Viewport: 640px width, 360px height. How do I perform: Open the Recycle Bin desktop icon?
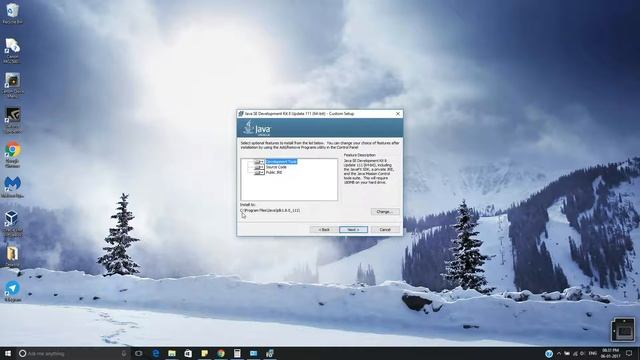point(12,13)
